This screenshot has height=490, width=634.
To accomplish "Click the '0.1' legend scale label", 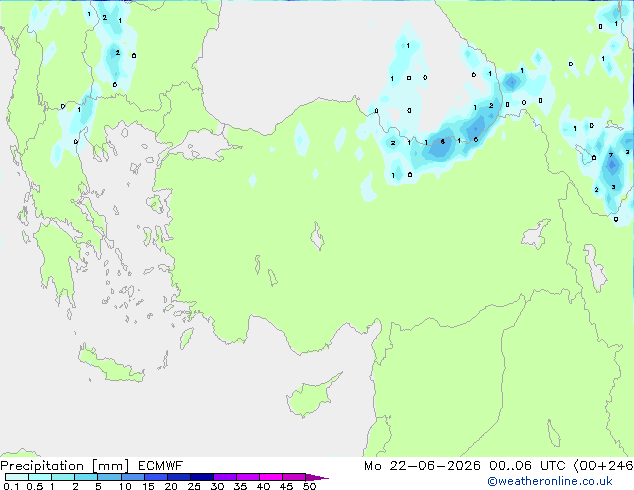I will 11,486.
